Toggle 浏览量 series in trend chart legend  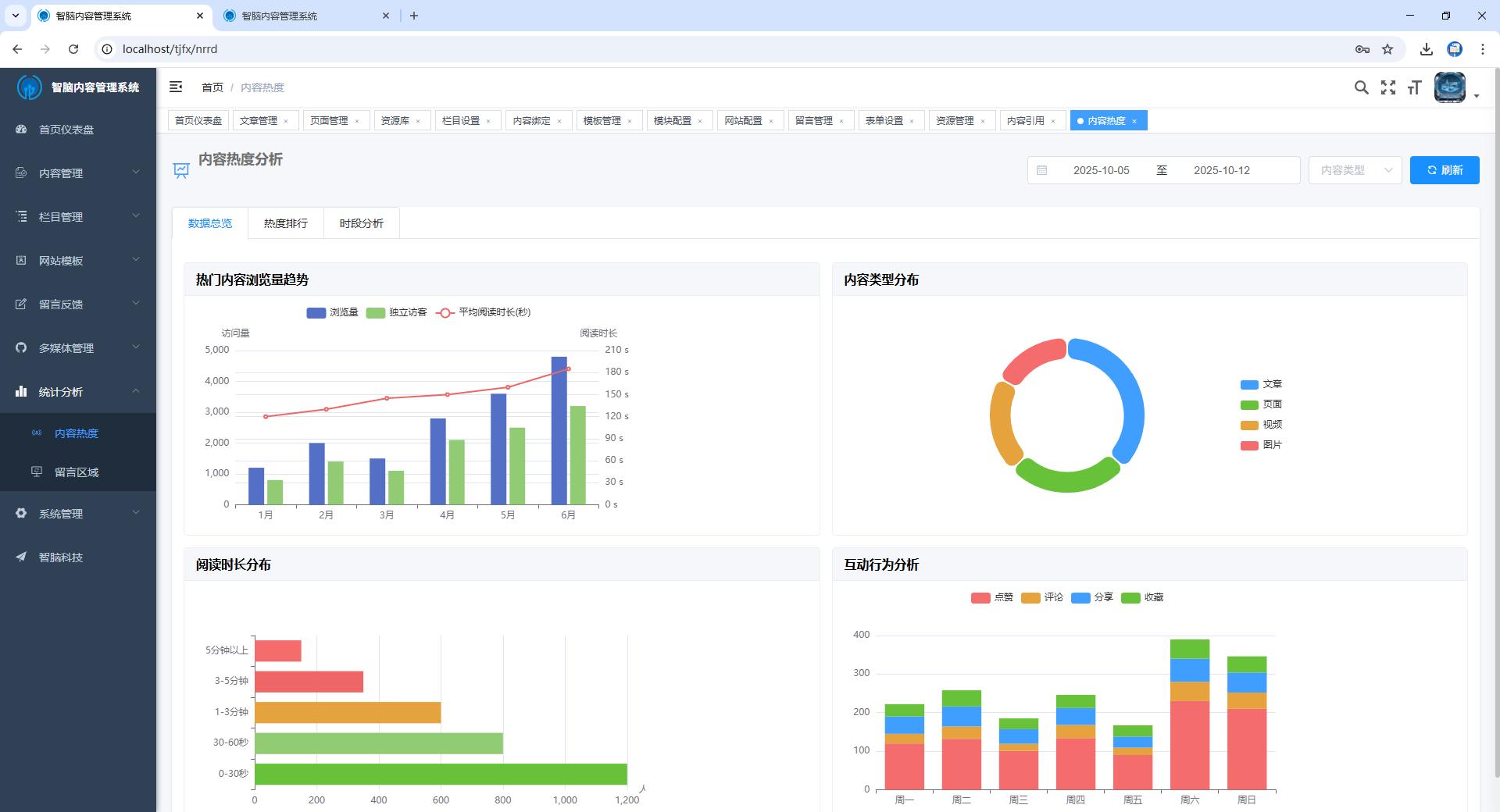click(333, 312)
